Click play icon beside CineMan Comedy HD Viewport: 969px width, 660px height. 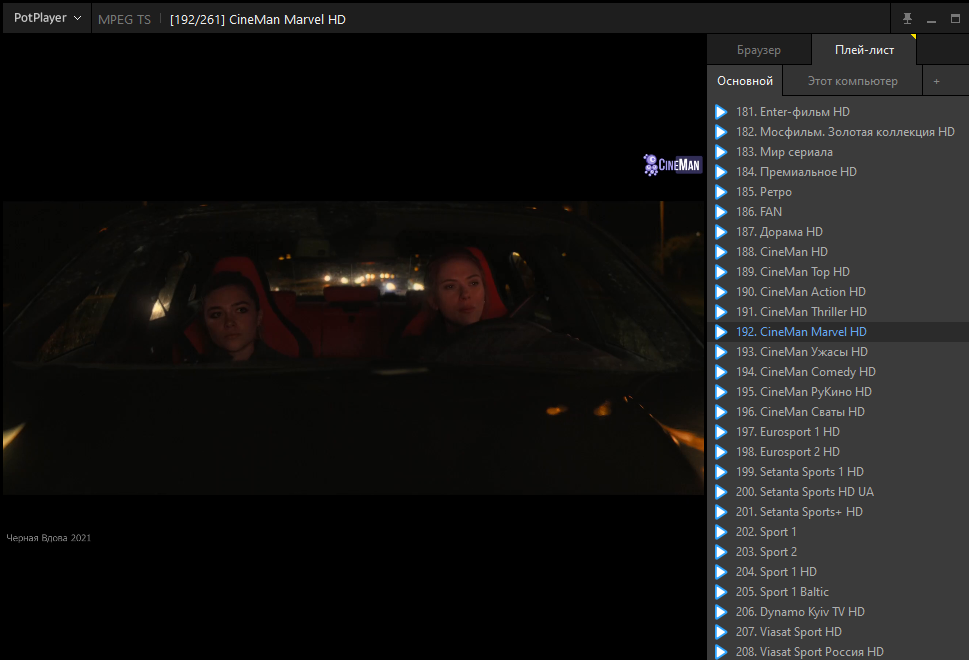pos(721,372)
